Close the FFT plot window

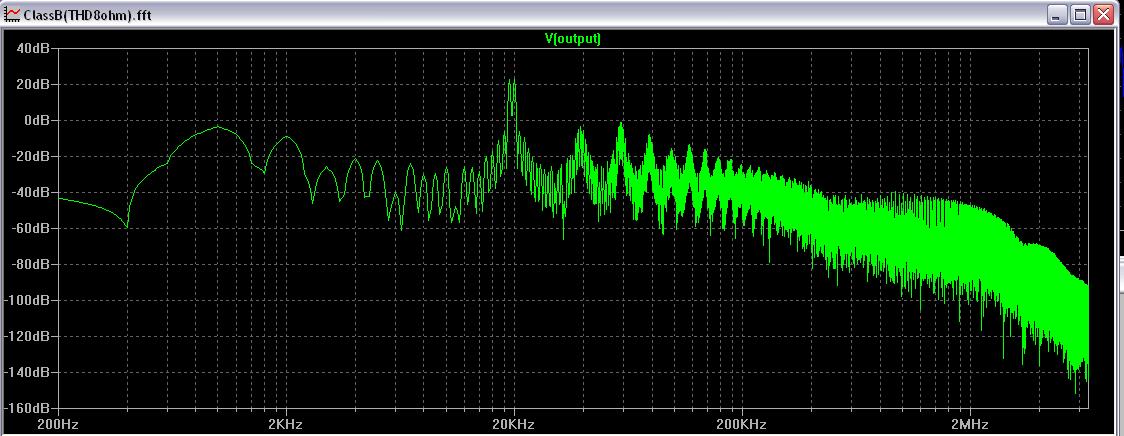coord(1102,14)
